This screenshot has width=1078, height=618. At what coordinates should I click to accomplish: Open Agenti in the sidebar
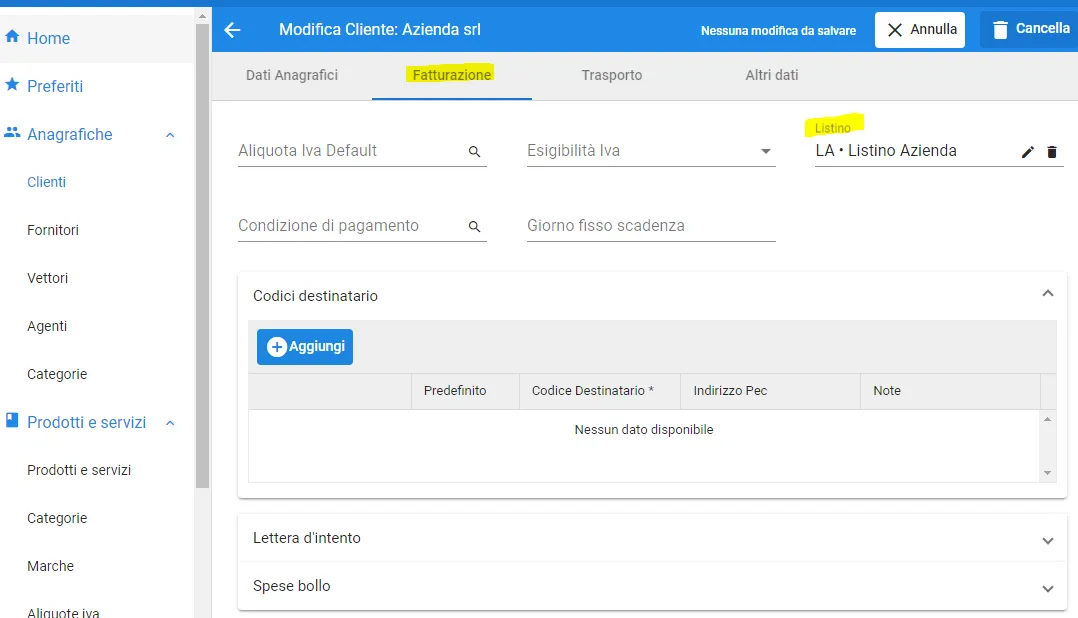47,326
